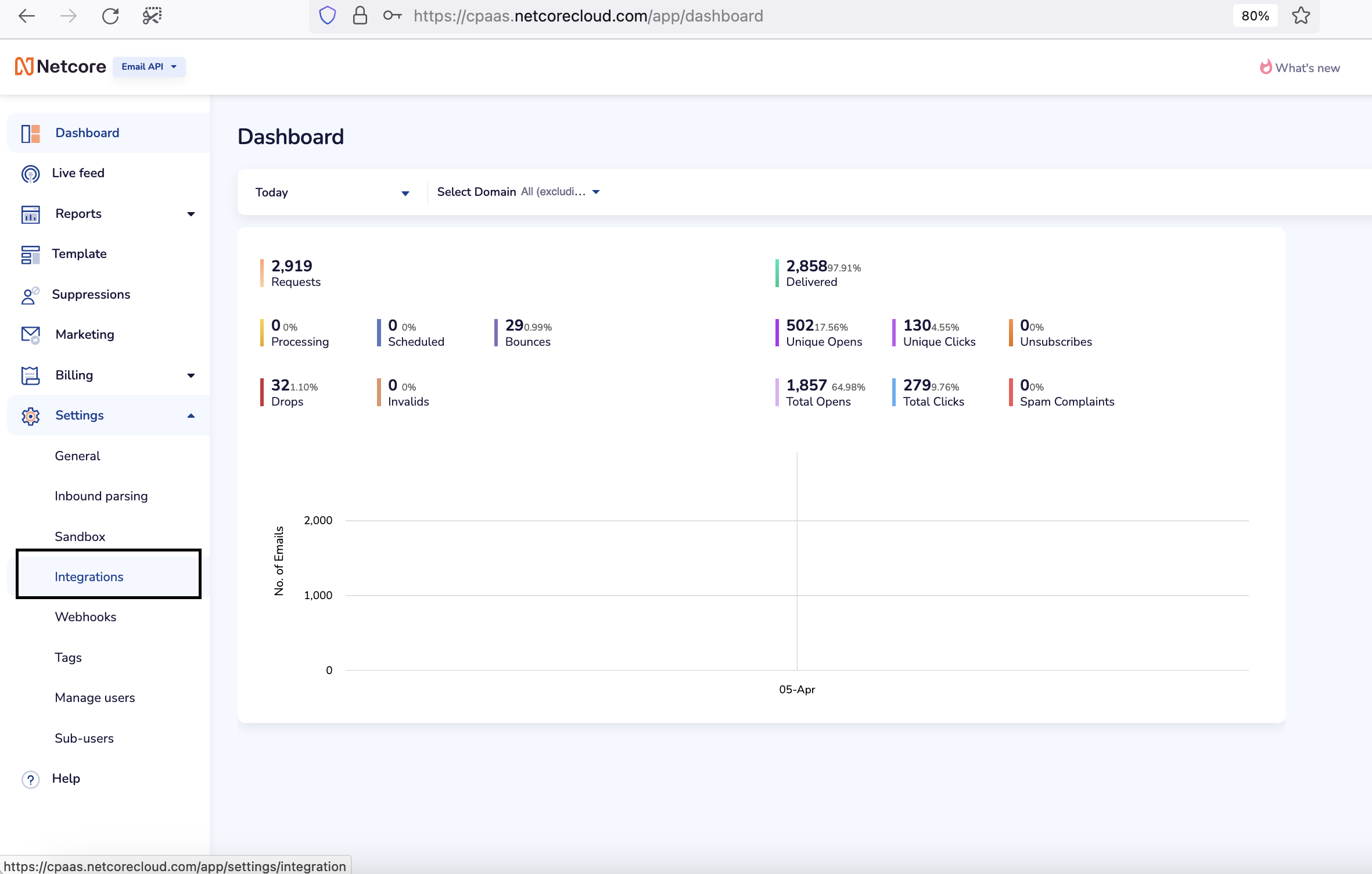The image size is (1372, 874).
Task: Open the Live feed radar icon
Action: (x=30, y=174)
